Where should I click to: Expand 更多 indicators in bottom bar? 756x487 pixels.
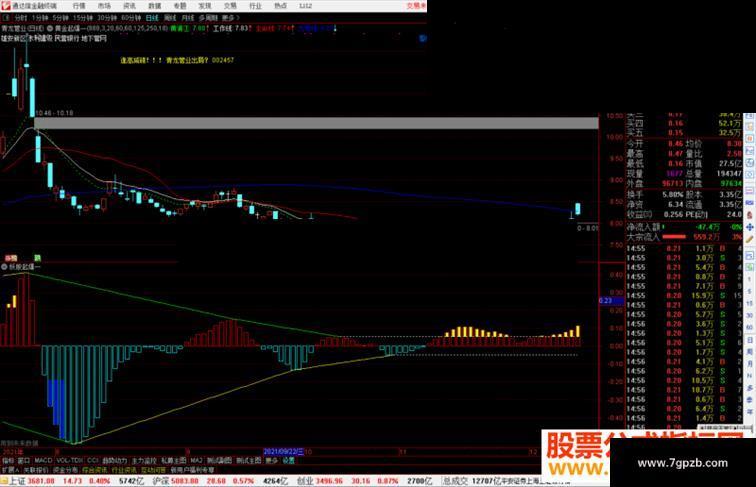[272, 461]
